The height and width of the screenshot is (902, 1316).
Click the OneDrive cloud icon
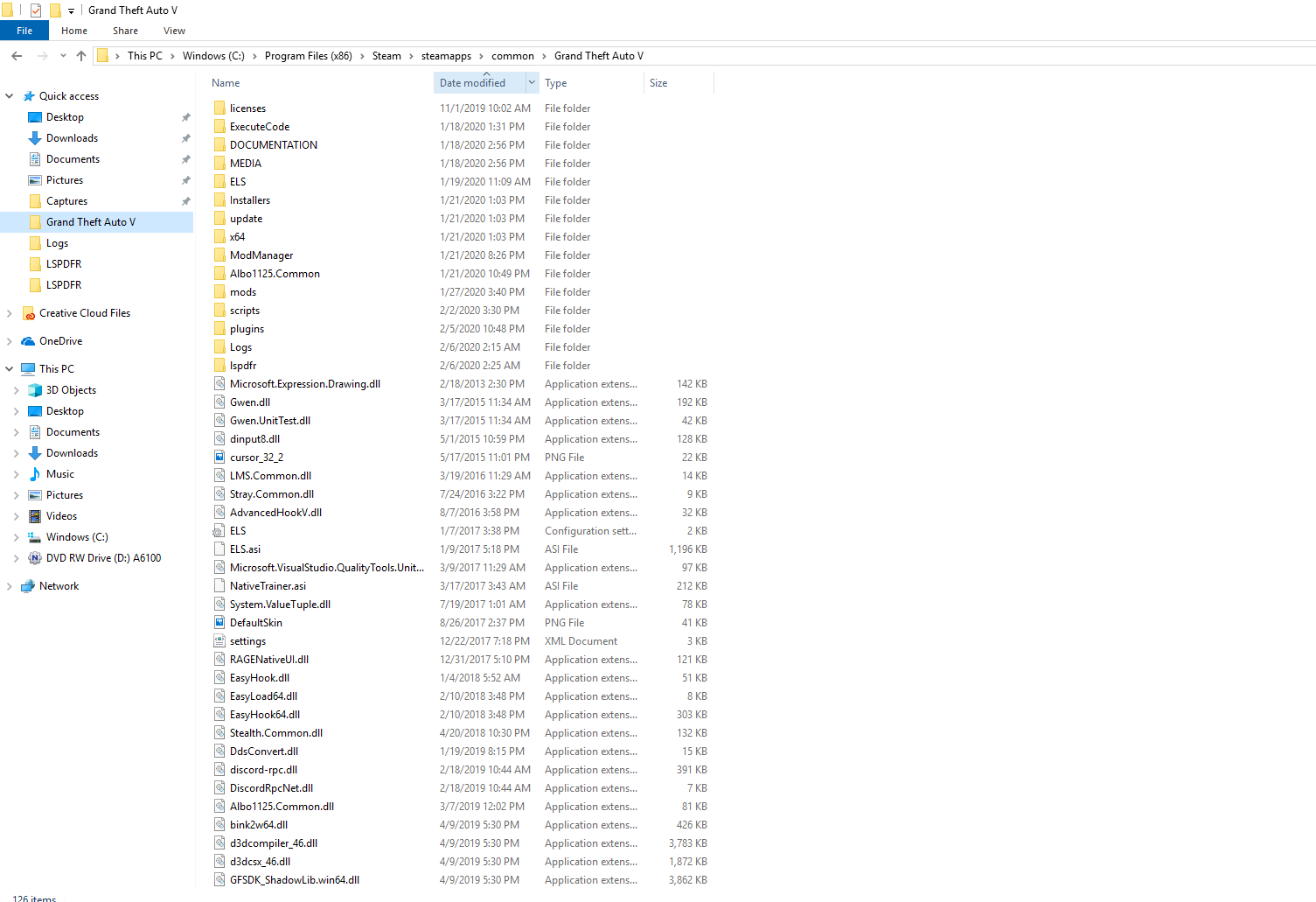click(29, 341)
